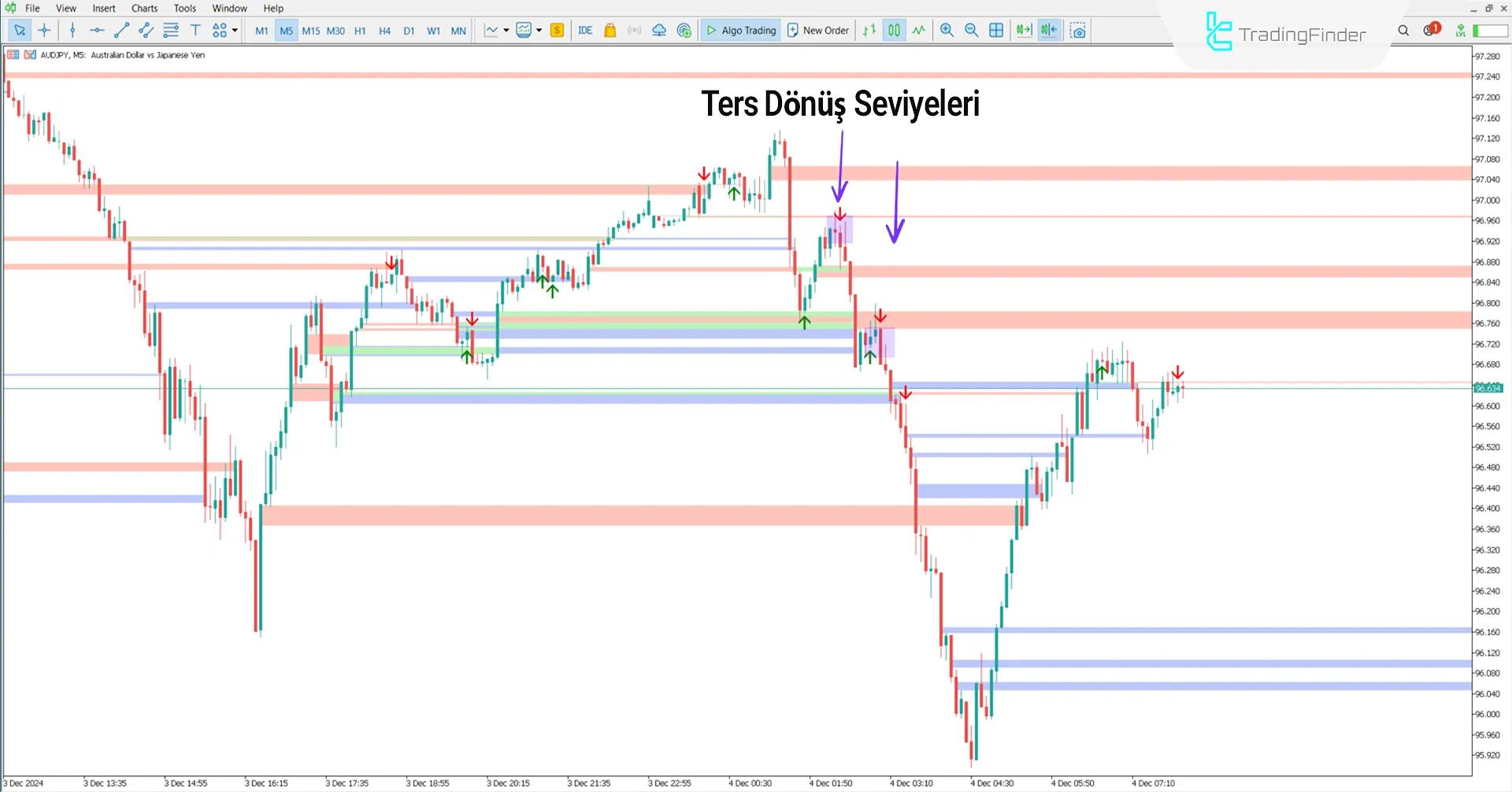1512x792 pixels.
Task: Open the Market with the bag icon
Action: point(610,30)
